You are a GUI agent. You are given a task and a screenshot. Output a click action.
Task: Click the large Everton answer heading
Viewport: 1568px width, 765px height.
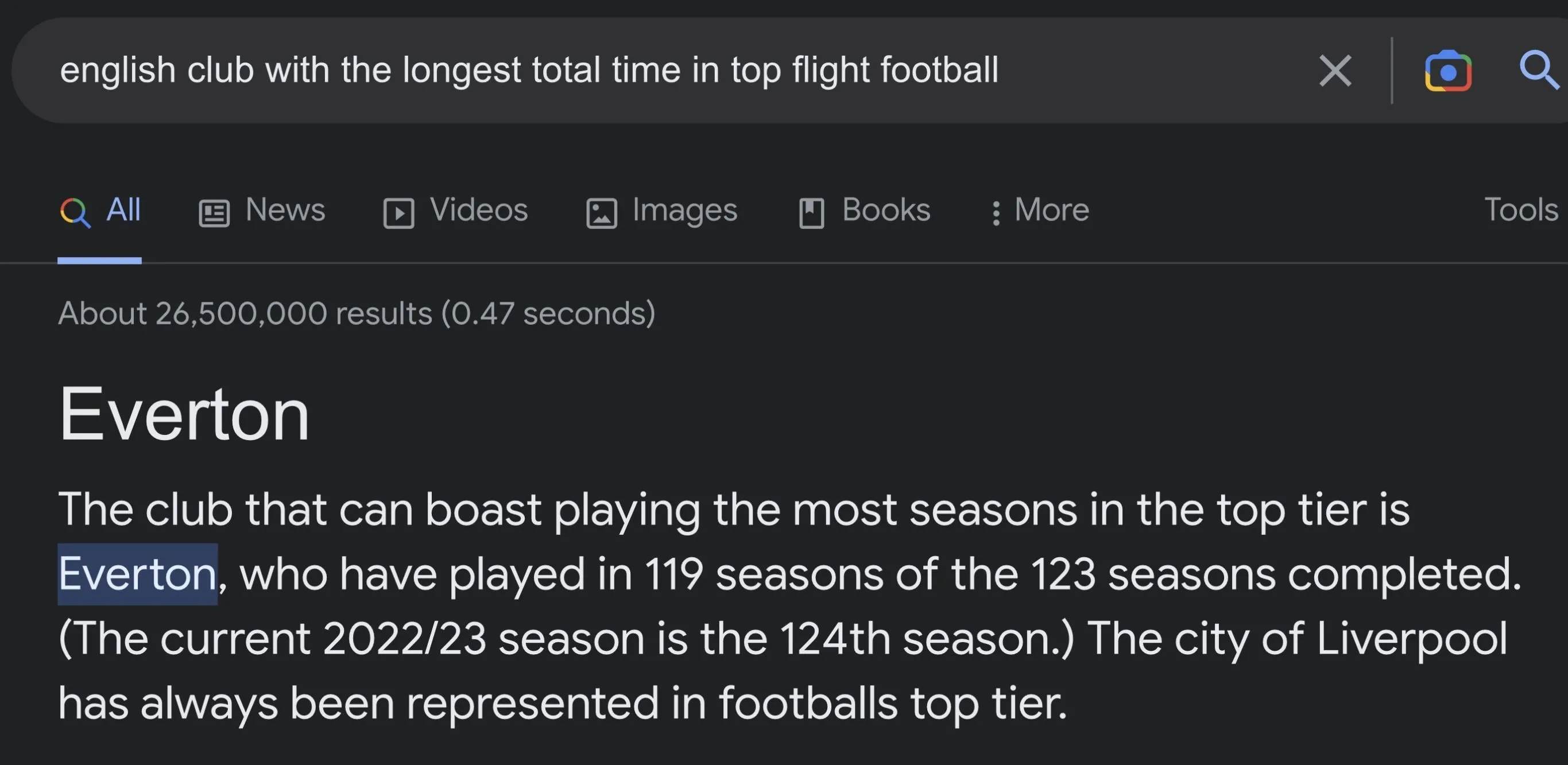pyautogui.click(x=184, y=415)
